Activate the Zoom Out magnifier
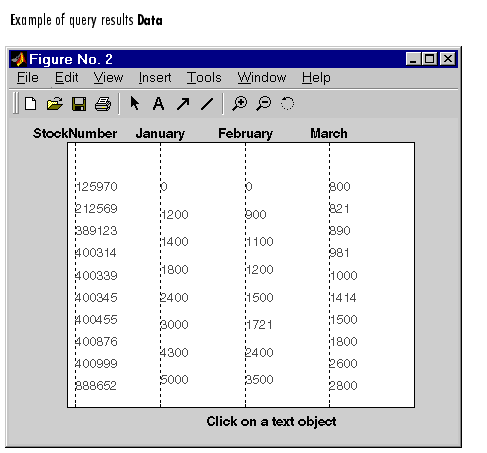 264,103
